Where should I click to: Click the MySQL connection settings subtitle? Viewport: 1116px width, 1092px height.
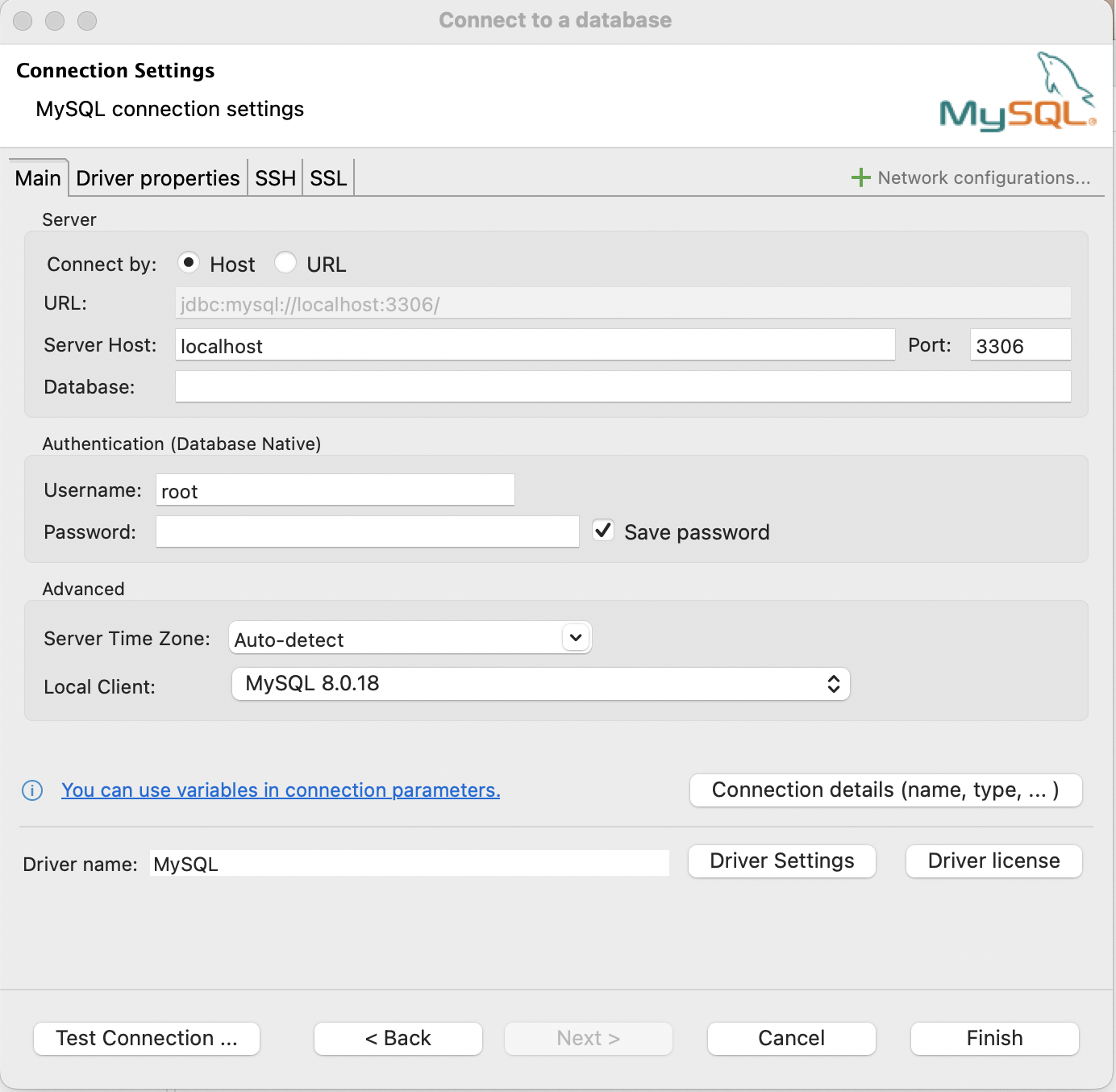tap(170, 109)
